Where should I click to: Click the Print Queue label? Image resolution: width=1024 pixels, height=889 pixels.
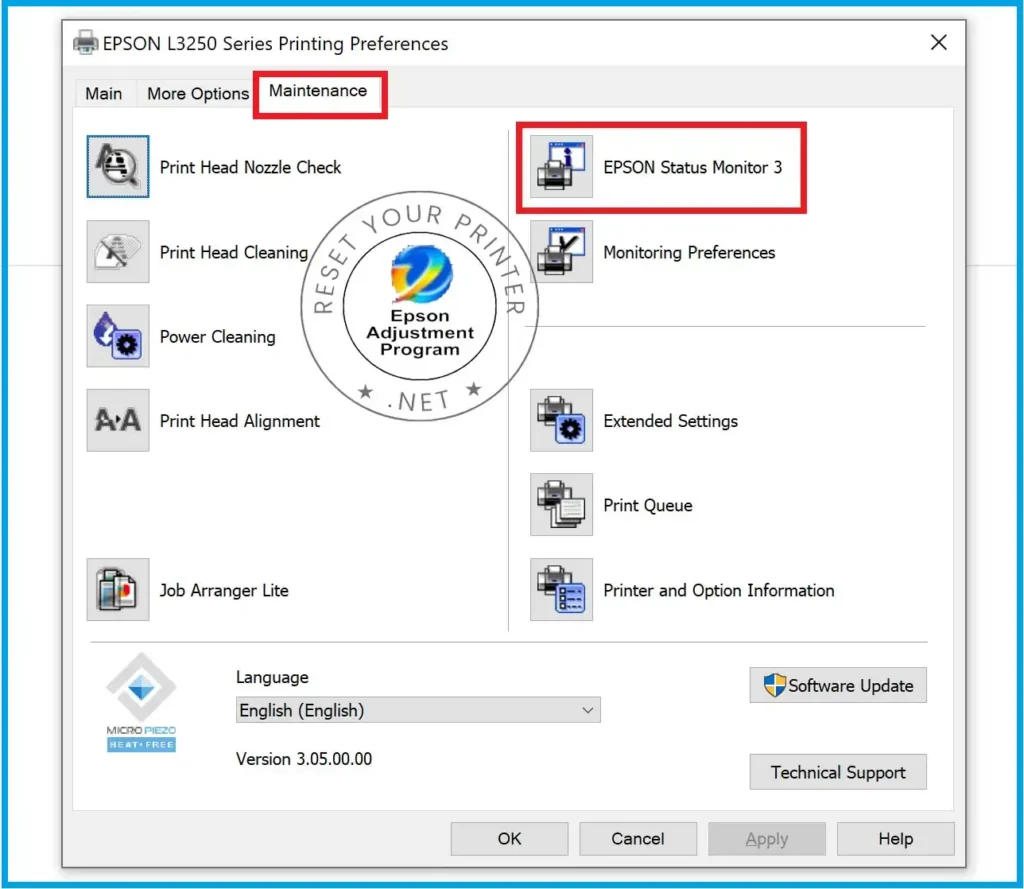648,505
